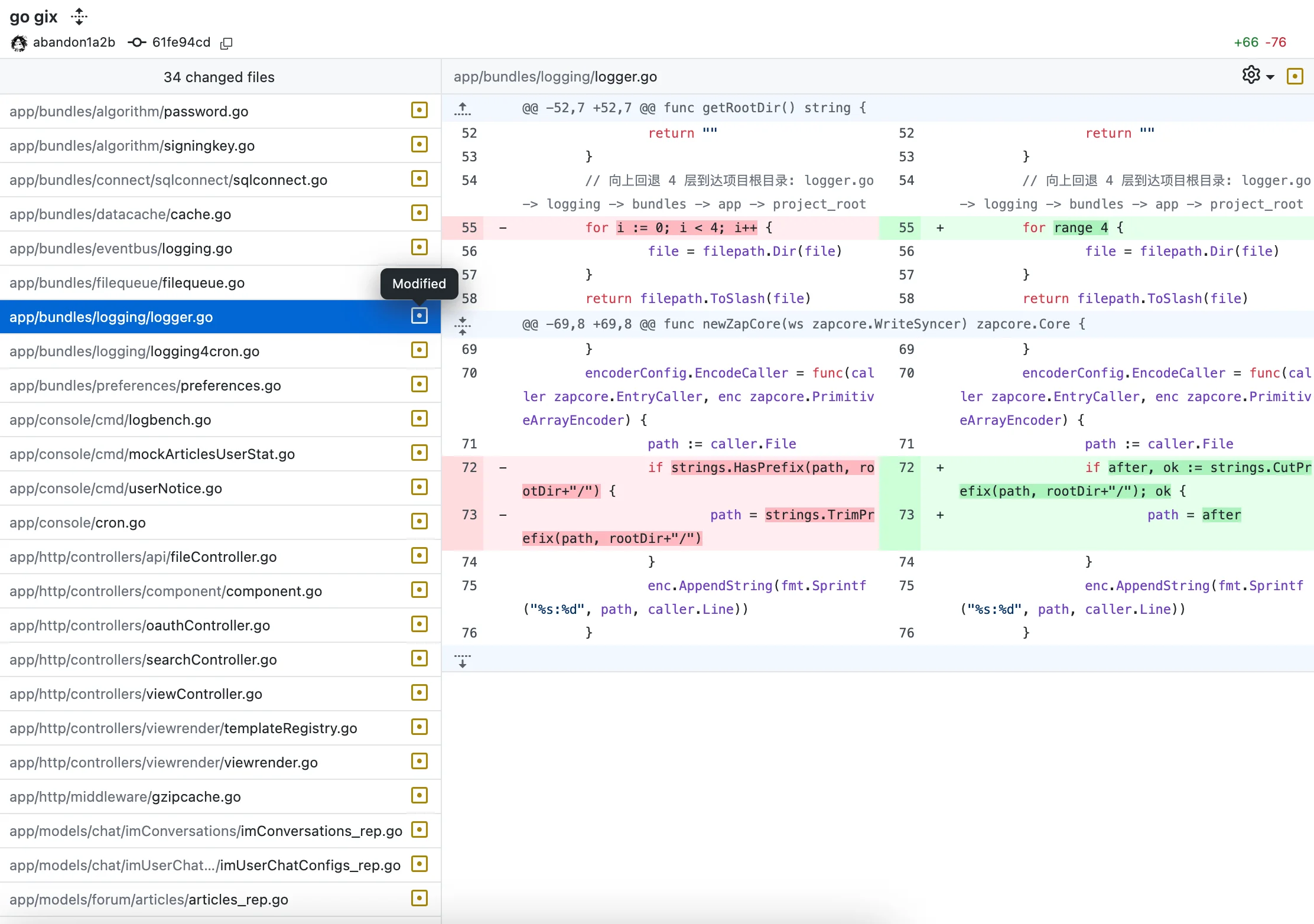
Task: Click added line 72 plus marker
Action: tap(940, 468)
